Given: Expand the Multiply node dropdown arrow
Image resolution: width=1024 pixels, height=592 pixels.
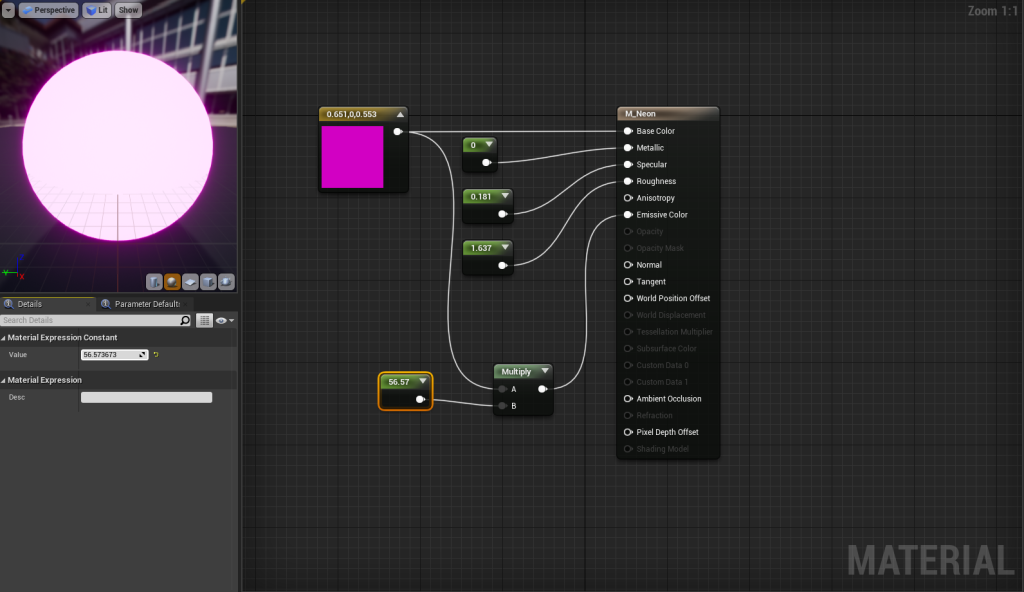Looking at the screenshot, I should coord(544,371).
